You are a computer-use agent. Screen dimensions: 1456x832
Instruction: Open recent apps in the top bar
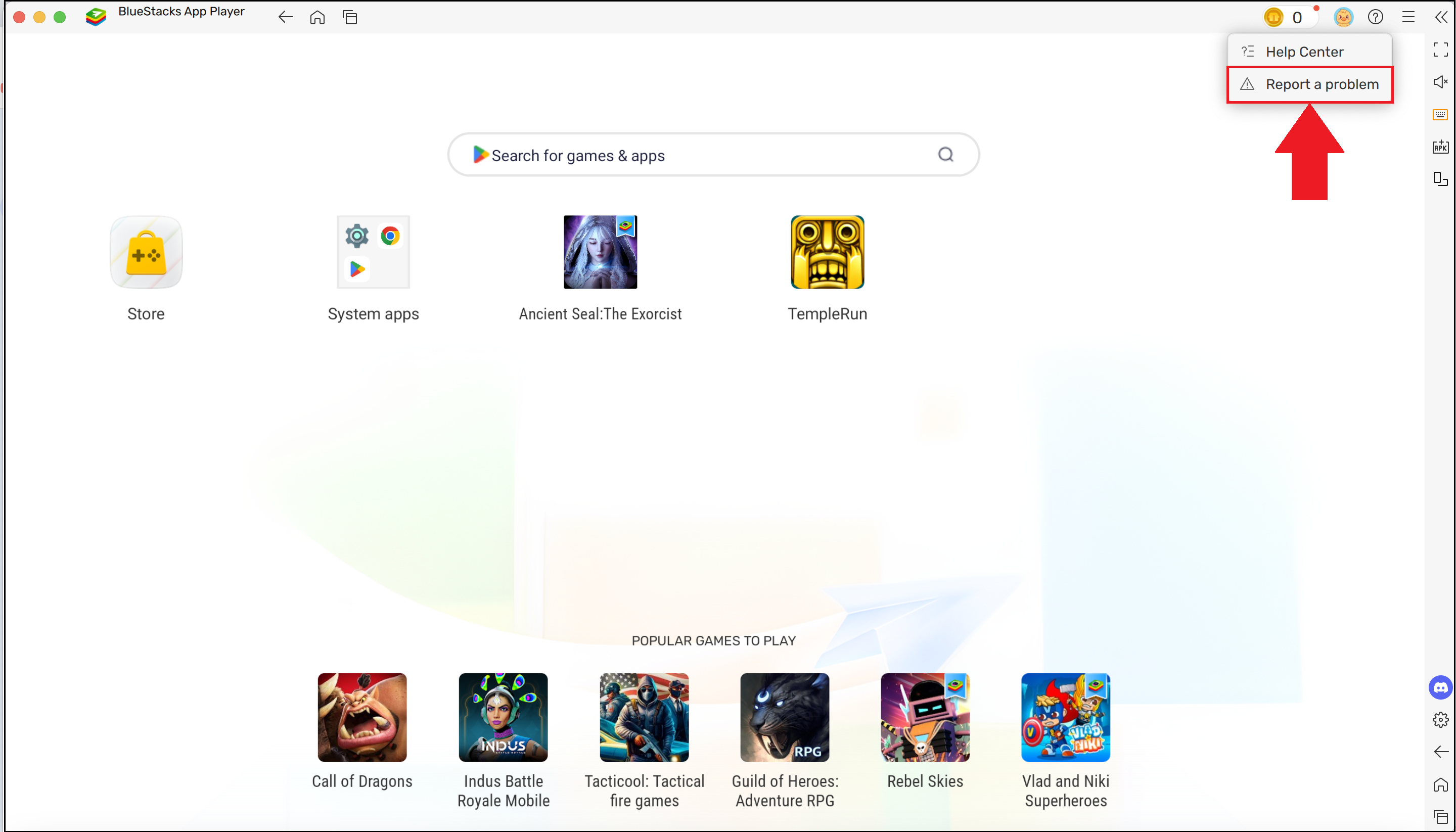click(350, 17)
